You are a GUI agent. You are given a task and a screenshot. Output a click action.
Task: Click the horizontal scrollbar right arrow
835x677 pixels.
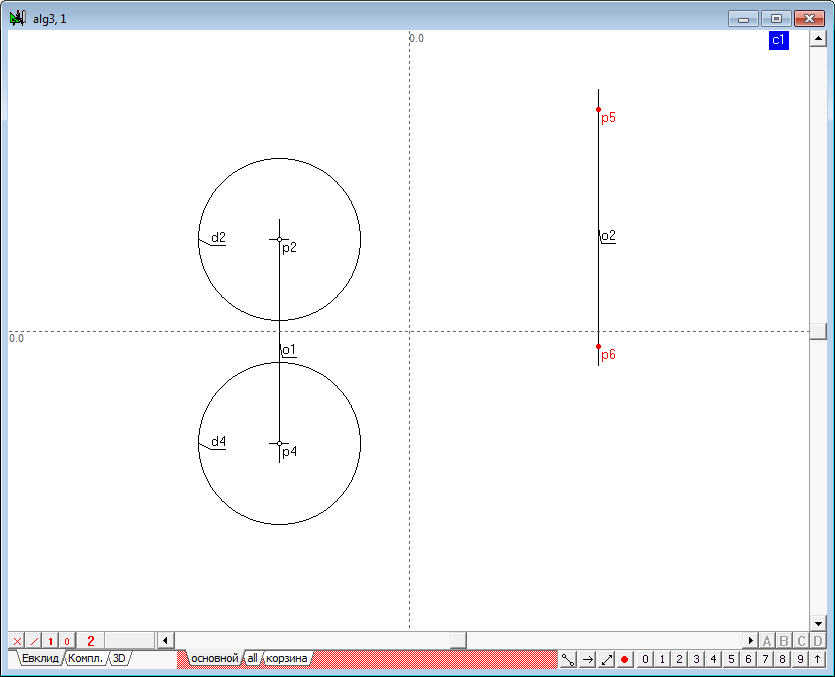(x=750, y=640)
